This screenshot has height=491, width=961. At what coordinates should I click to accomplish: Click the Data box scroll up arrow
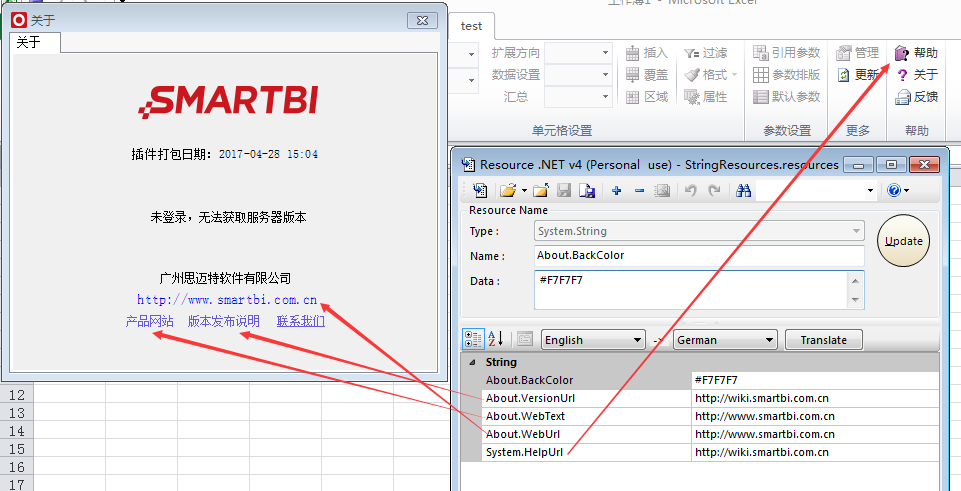(856, 281)
